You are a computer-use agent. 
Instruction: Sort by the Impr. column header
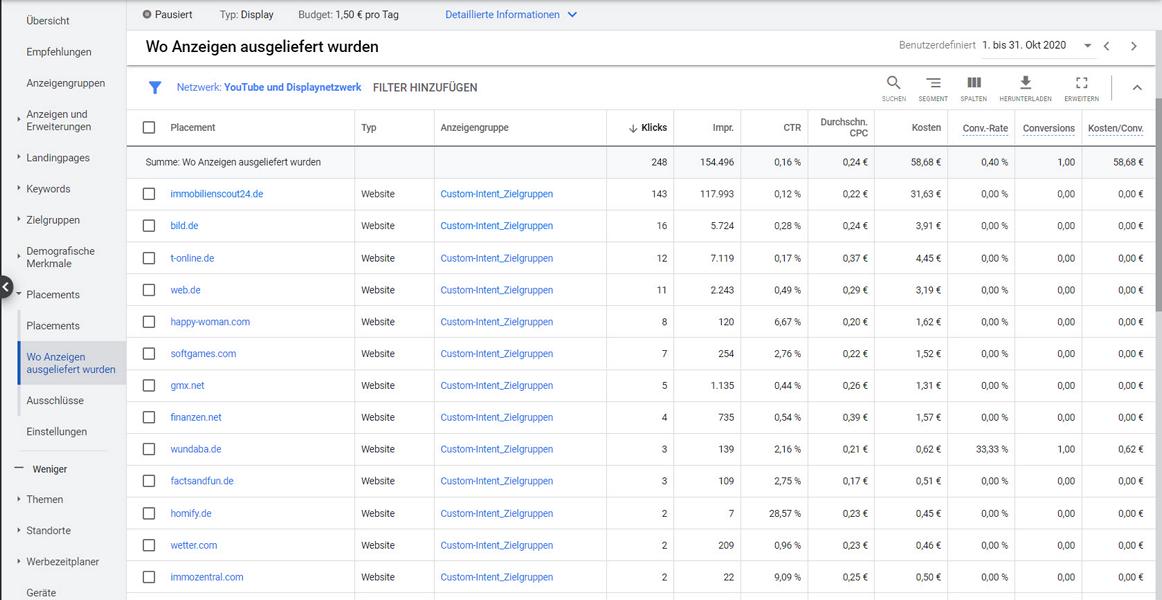tap(723, 127)
